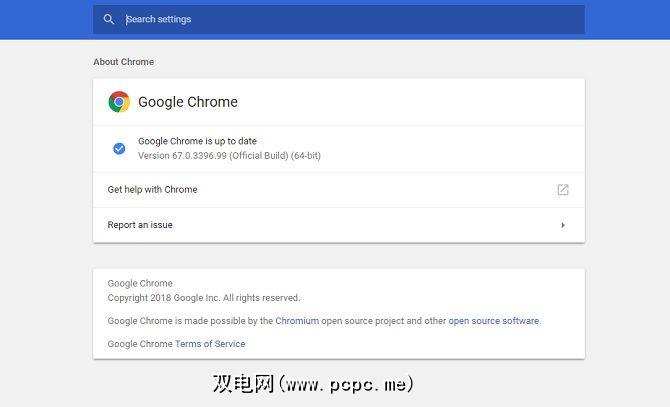
Task: Click the blue up-to-date checkmark icon
Action: 119,148
